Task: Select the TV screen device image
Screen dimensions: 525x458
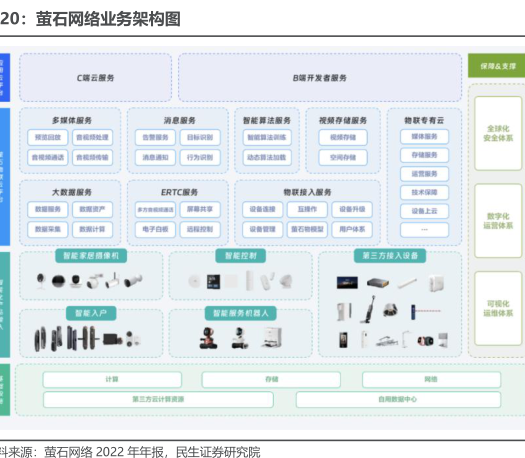Action: (x=347, y=283)
